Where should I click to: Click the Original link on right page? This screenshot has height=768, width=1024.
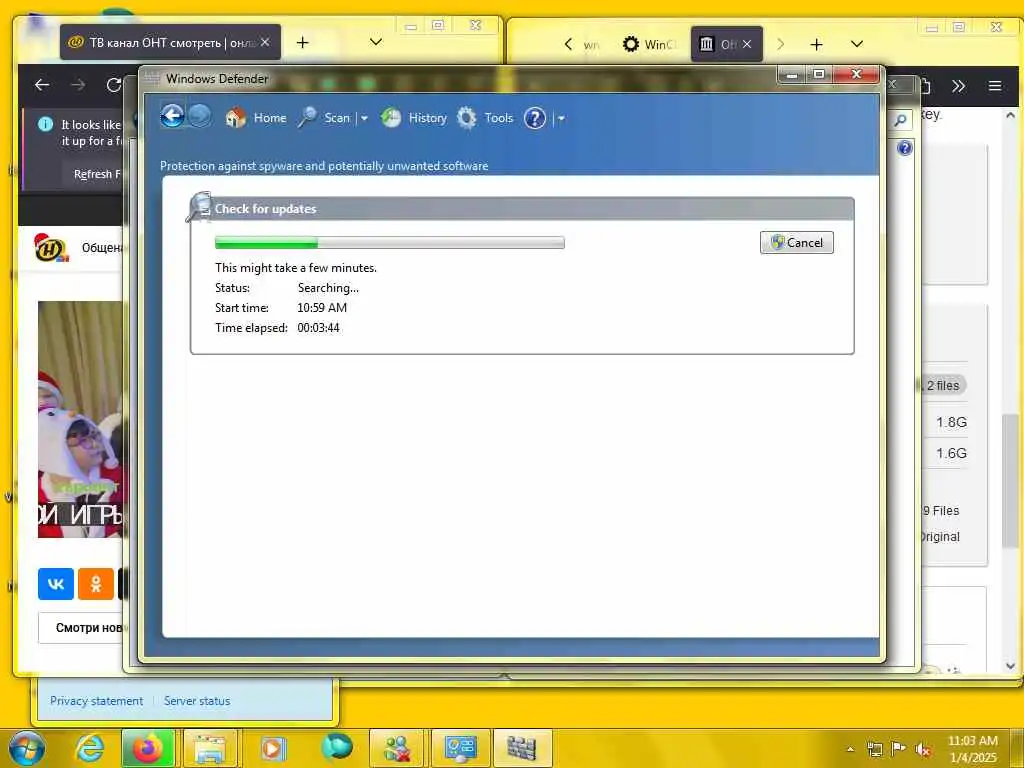coord(940,537)
